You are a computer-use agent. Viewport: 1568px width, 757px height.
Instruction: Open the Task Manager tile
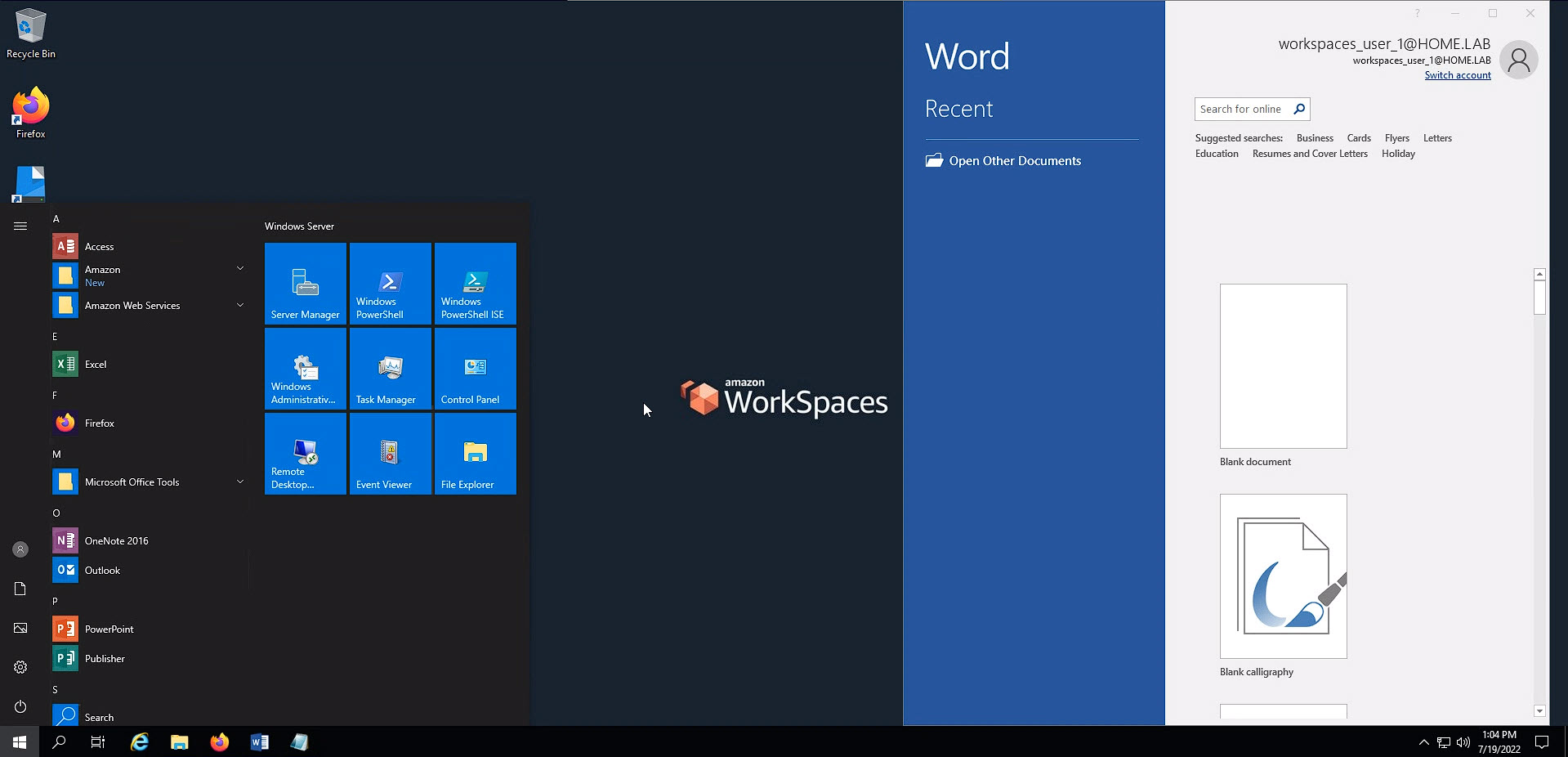(x=390, y=368)
